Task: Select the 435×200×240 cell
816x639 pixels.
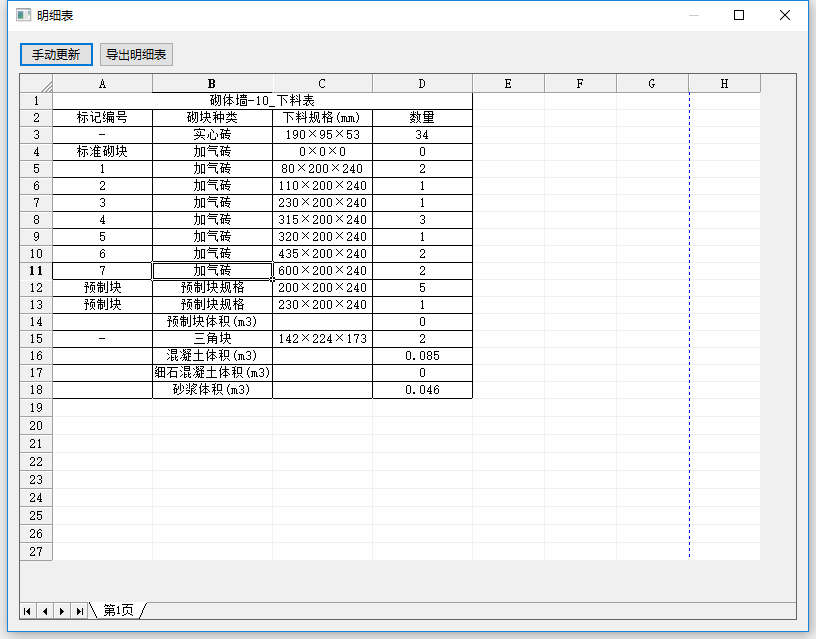Action: [322, 254]
